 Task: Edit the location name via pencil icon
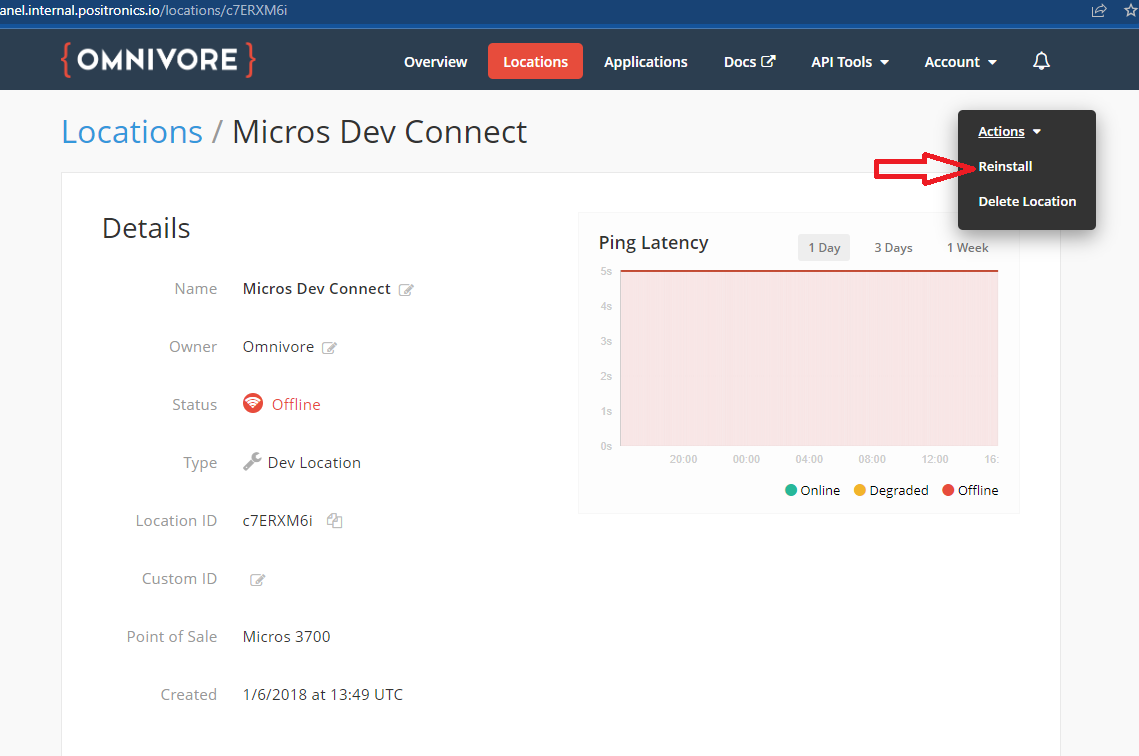406,289
